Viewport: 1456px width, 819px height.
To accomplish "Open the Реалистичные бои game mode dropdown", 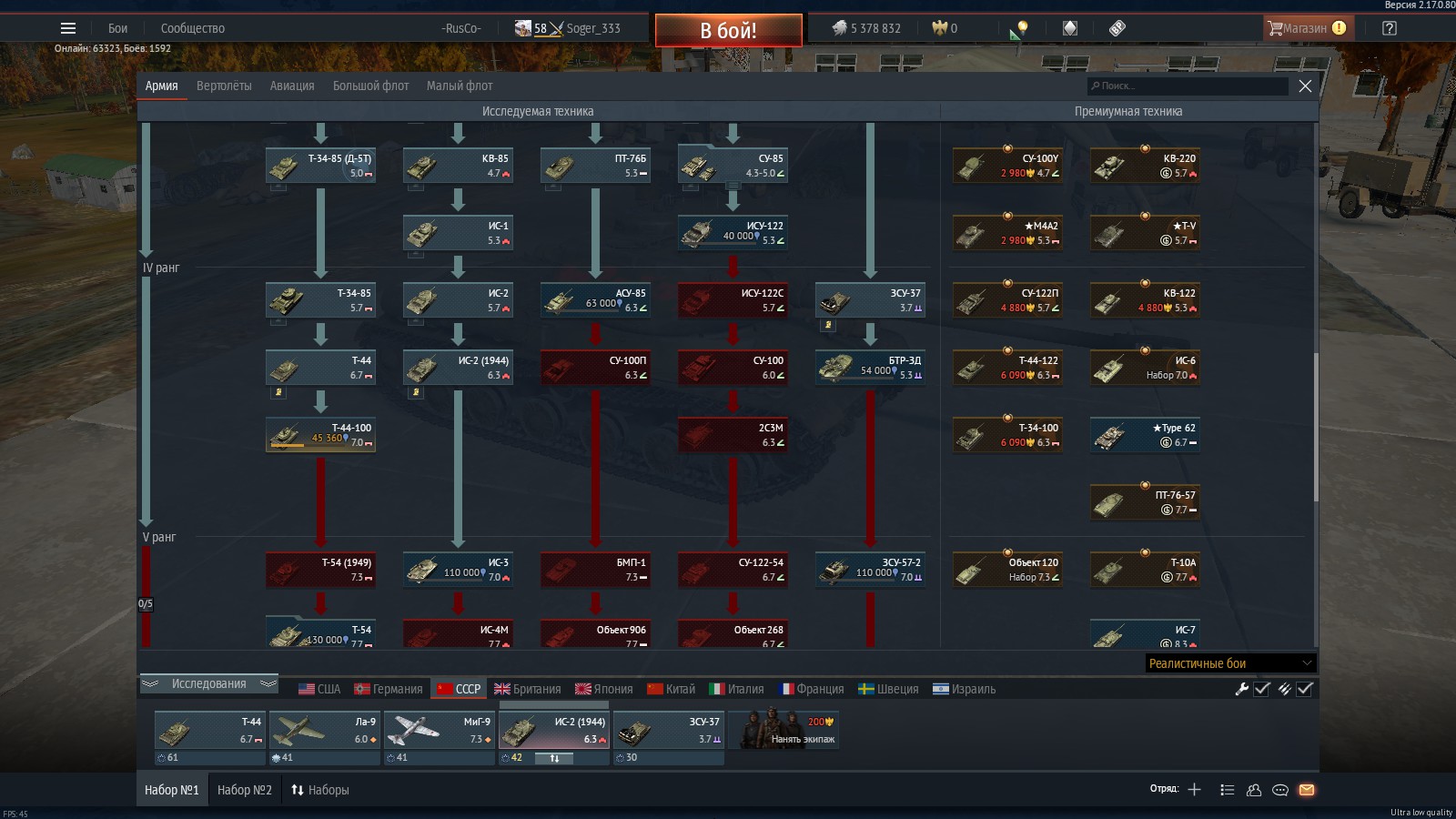I will click(x=1230, y=663).
